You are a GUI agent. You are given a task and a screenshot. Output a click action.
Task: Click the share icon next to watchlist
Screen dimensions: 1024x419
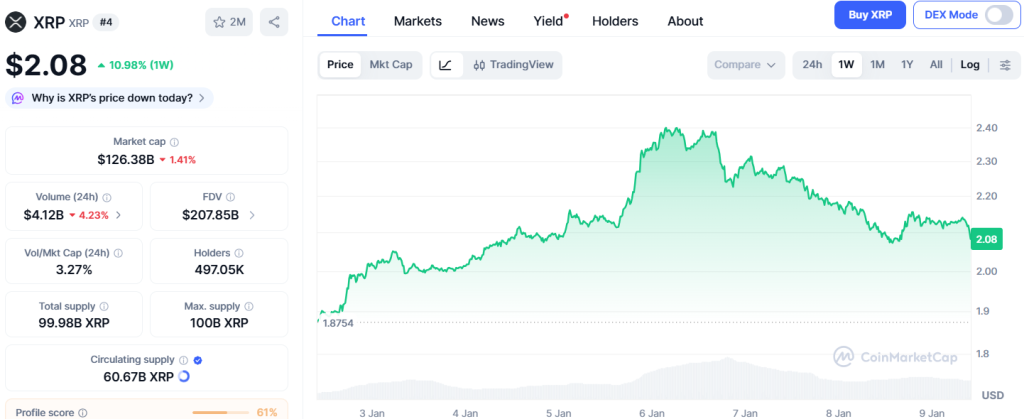pos(274,21)
